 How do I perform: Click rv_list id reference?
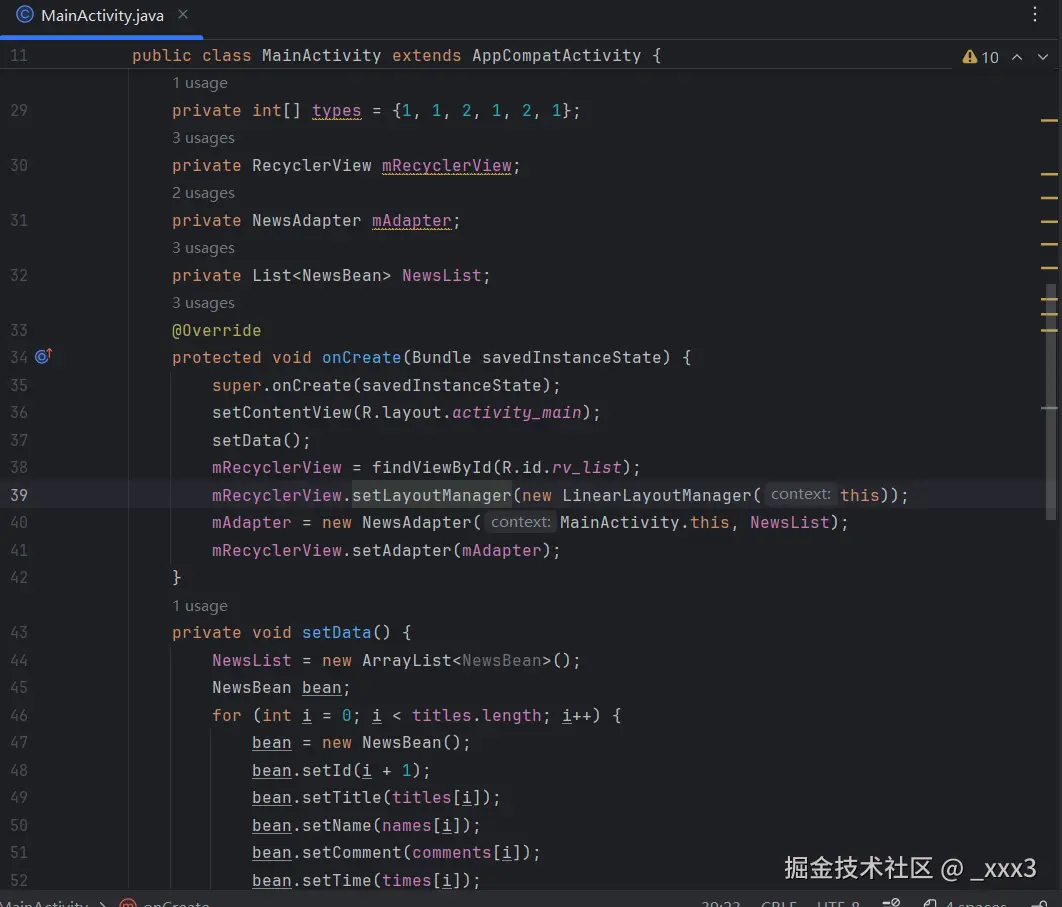(x=587, y=467)
